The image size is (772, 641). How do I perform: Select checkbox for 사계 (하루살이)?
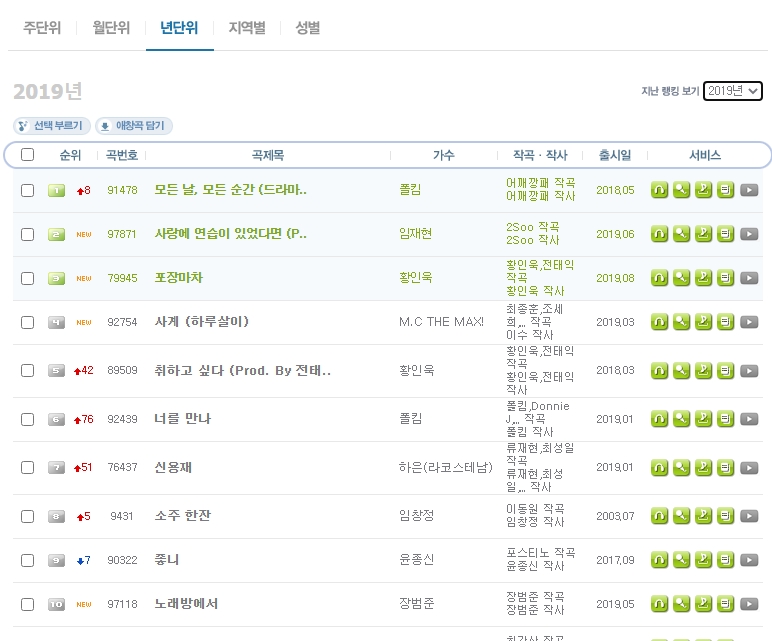(28, 322)
